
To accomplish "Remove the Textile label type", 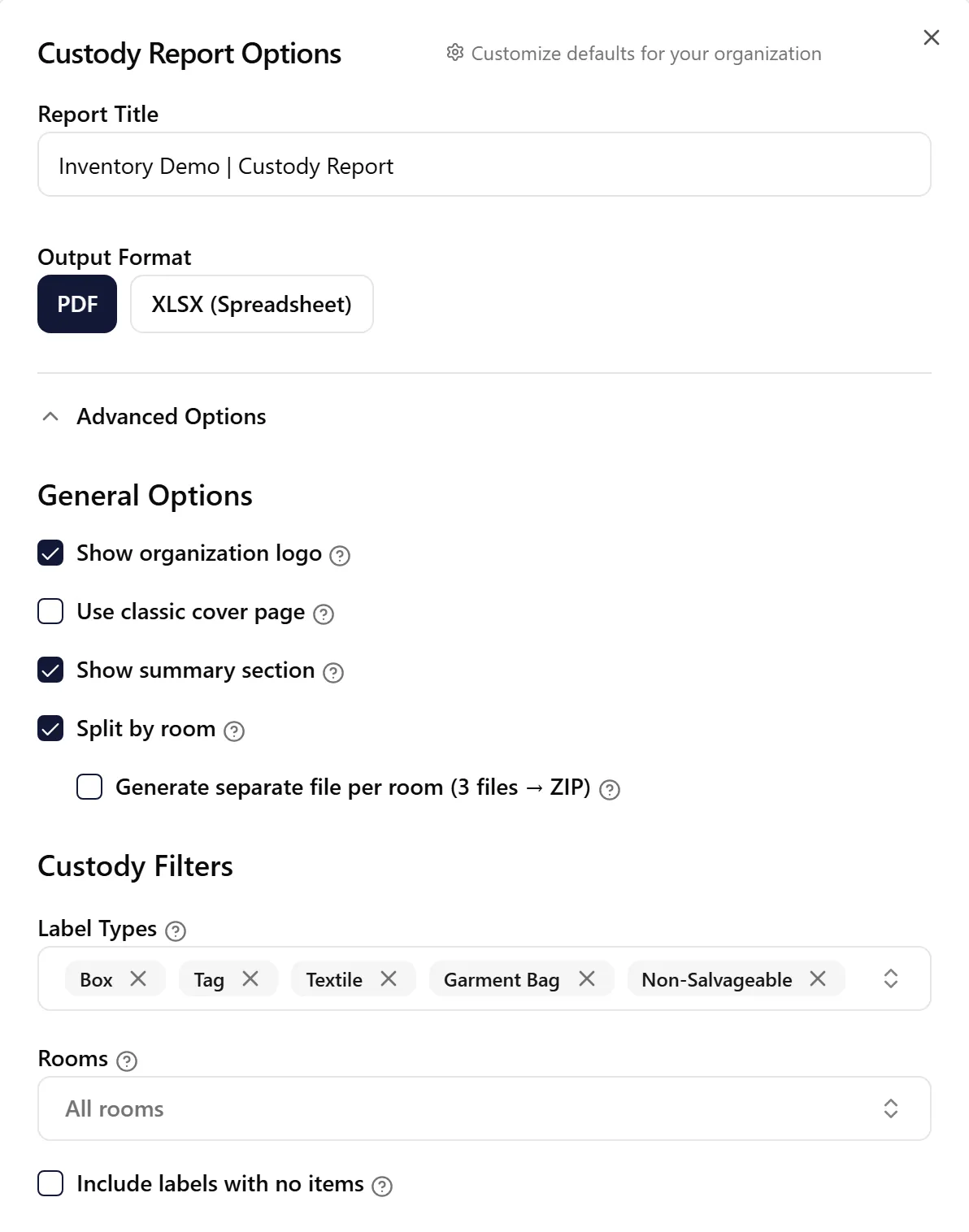I will coord(389,979).
